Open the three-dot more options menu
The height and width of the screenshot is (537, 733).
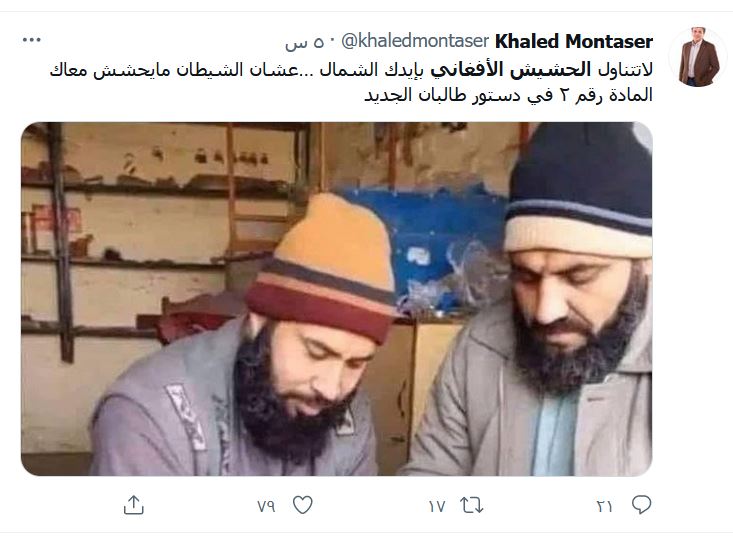[32, 40]
